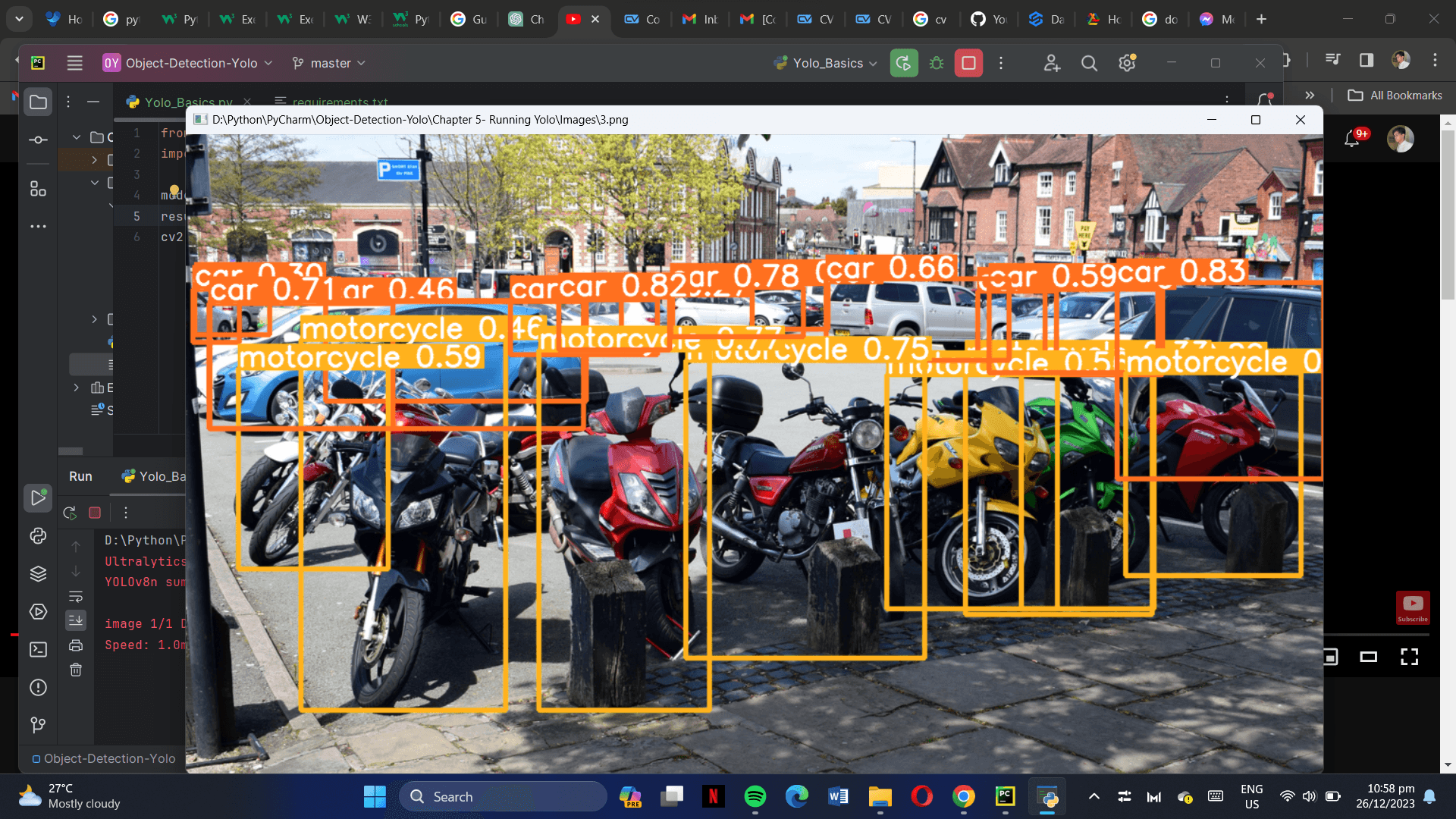1456x819 pixels.
Task: Toggle YouTube fullscreen mode
Action: 1409,657
